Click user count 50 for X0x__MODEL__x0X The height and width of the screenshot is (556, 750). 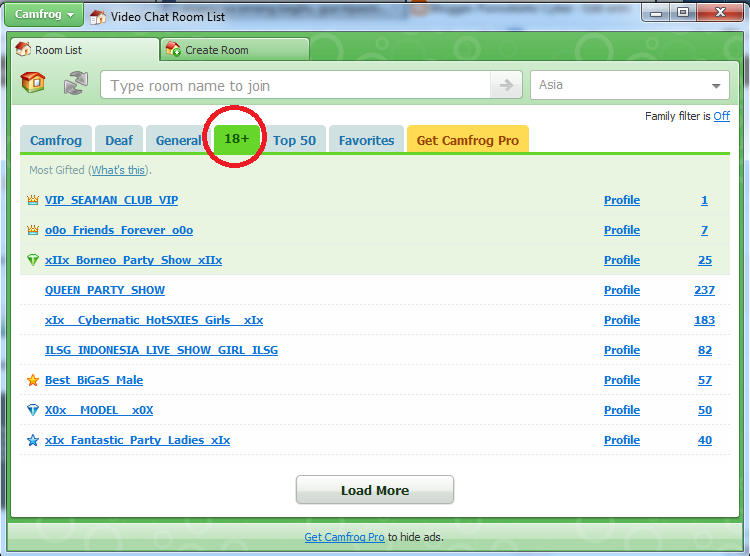705,410
